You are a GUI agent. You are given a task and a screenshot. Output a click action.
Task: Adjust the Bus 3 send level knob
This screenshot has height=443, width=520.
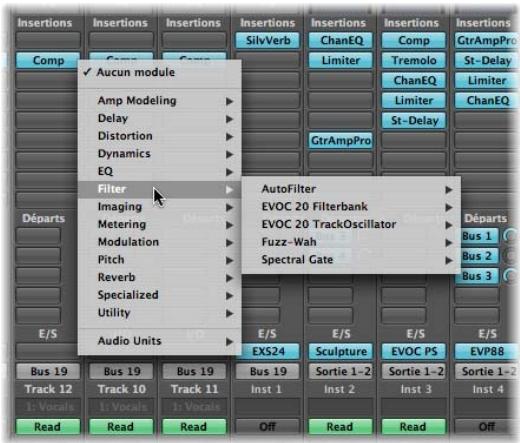510,276
